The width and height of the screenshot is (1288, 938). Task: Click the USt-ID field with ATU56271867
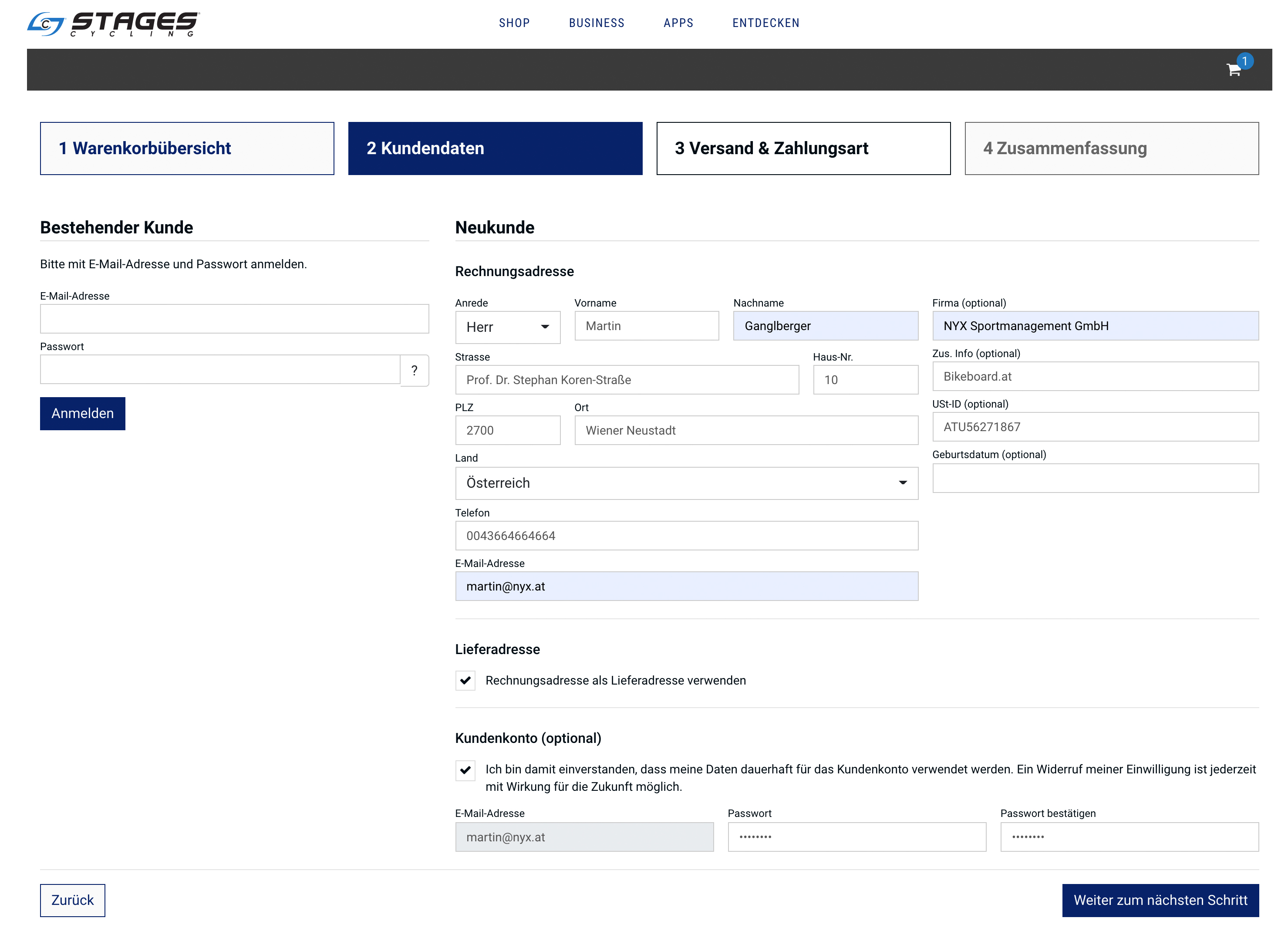[x=1095, y=427]
